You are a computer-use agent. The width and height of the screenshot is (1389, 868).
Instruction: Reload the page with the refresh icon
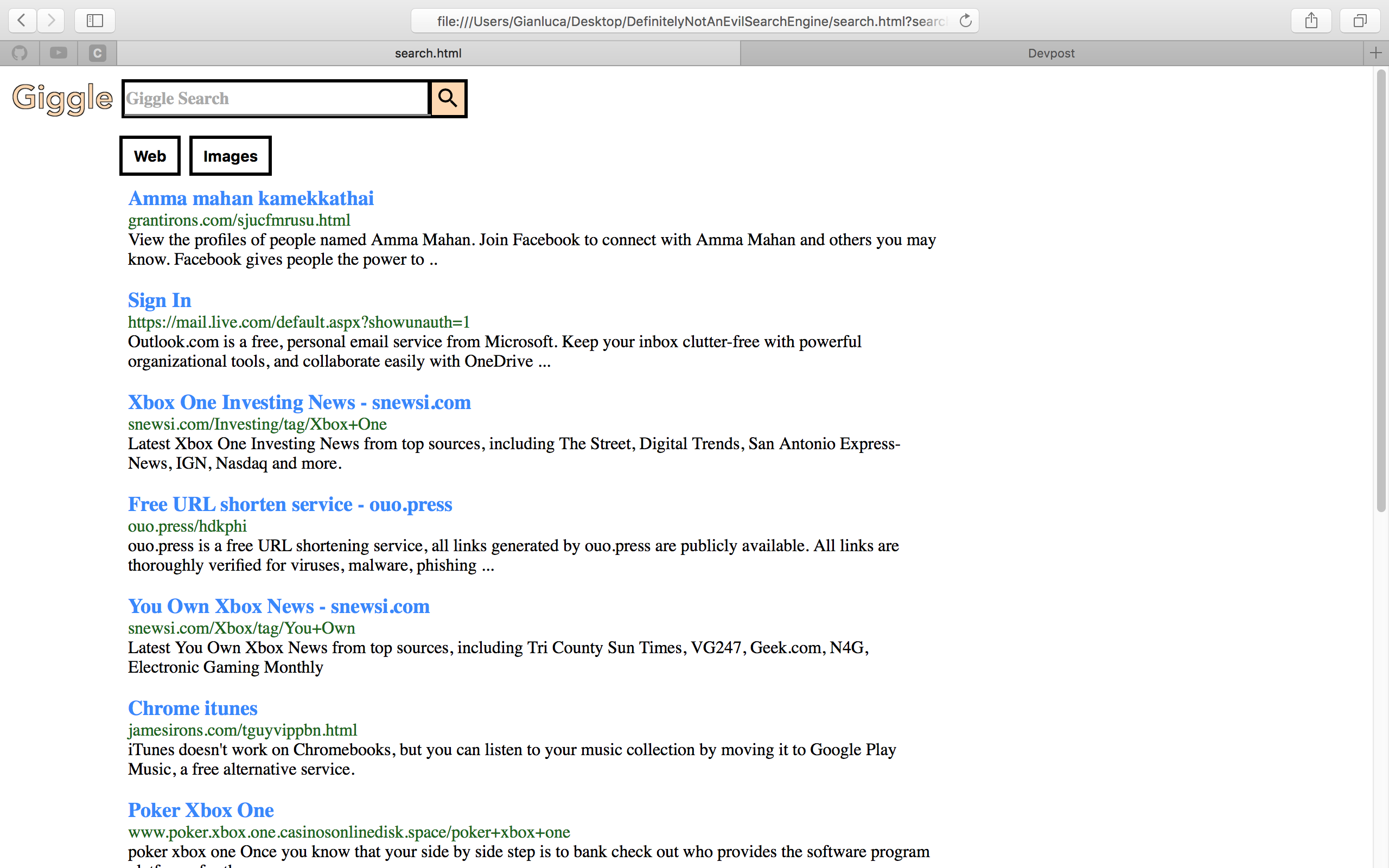click(x=965, y=21)
